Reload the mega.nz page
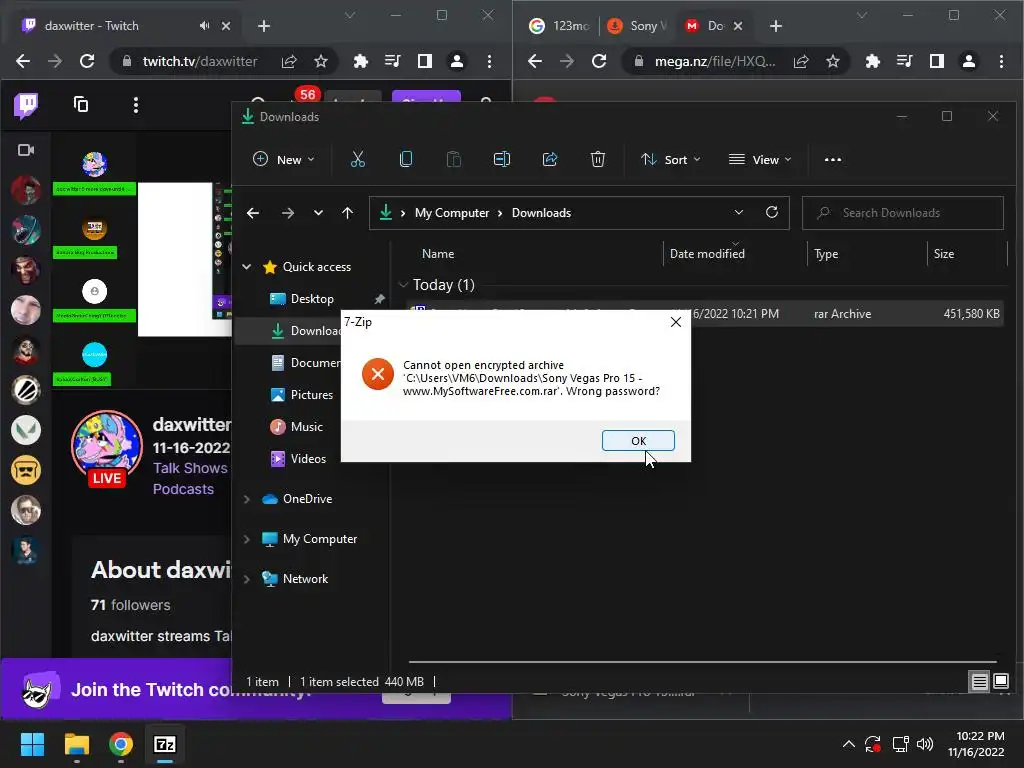Screen dimensions: 1024x768 pos(599,61)
